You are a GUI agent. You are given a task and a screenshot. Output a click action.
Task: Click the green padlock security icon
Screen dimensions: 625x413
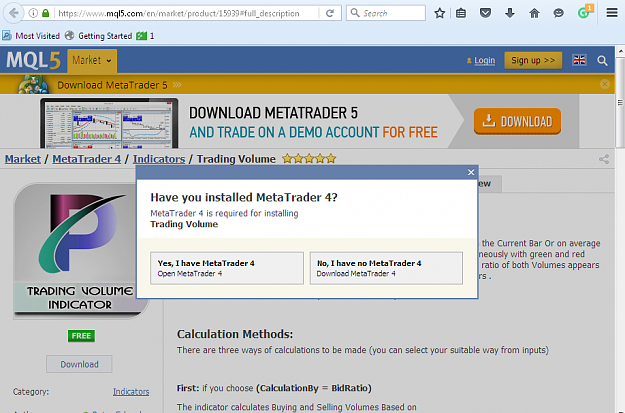[45, 13]
